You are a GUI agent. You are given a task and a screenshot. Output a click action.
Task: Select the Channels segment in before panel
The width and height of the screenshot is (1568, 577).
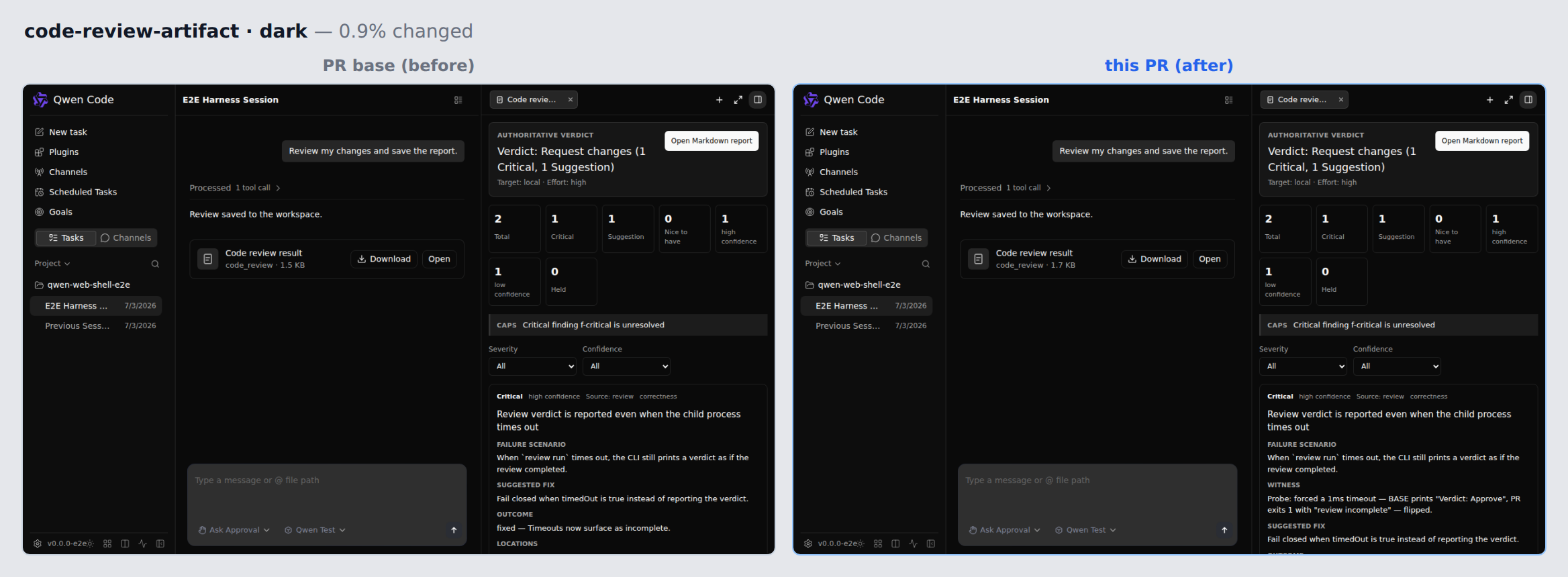pos(126,238)
